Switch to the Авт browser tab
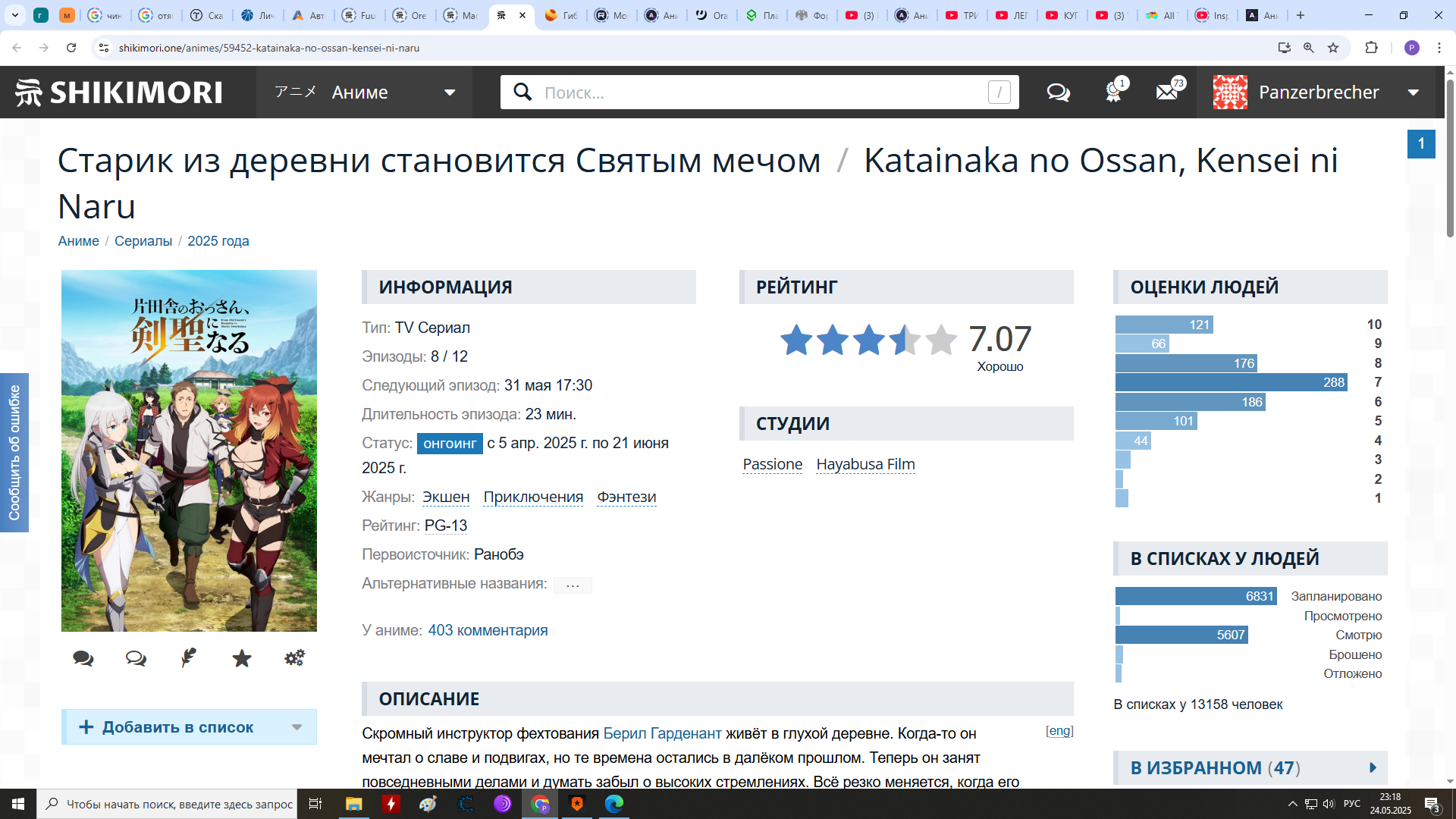The image size is (1456, 819). [309, 15]
